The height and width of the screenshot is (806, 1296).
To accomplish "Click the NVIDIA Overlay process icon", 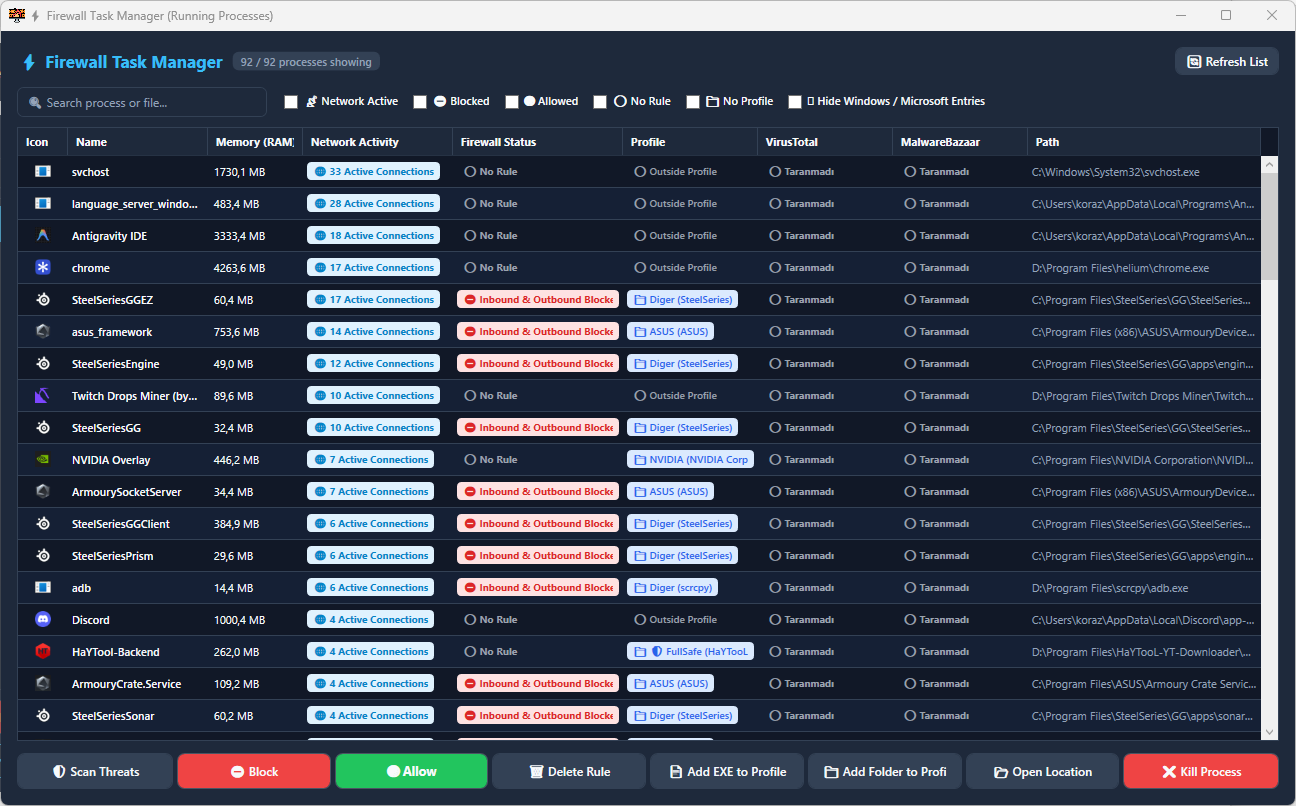I will tap(43, 460).
